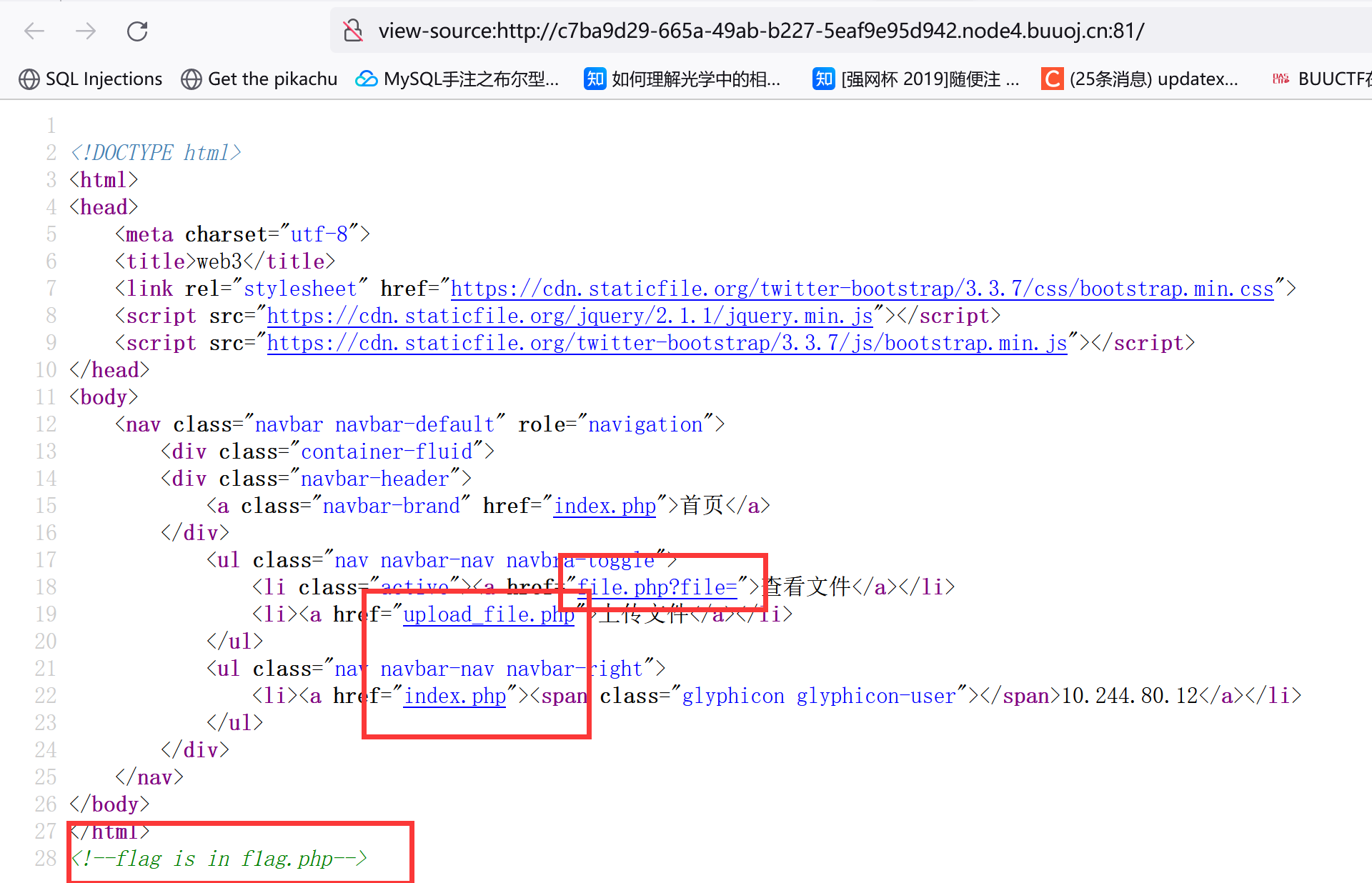Click the stylesheet rel value
This screenshot has width=1372, height=883.
(x=300, y=289)
